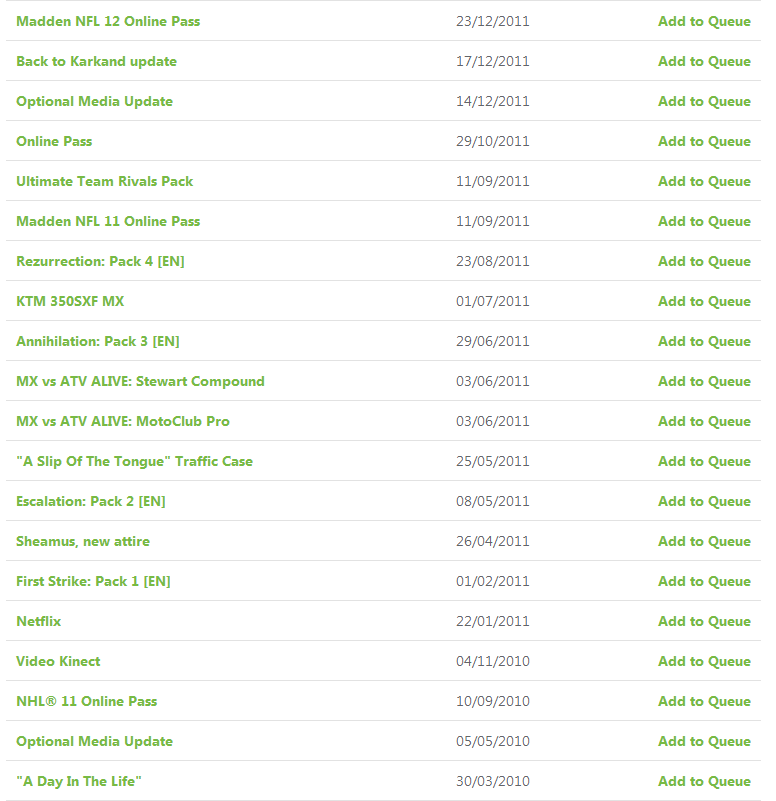Select the date 26/04/2011
This screenshot has width=776, height=801.
click(492, 541)
